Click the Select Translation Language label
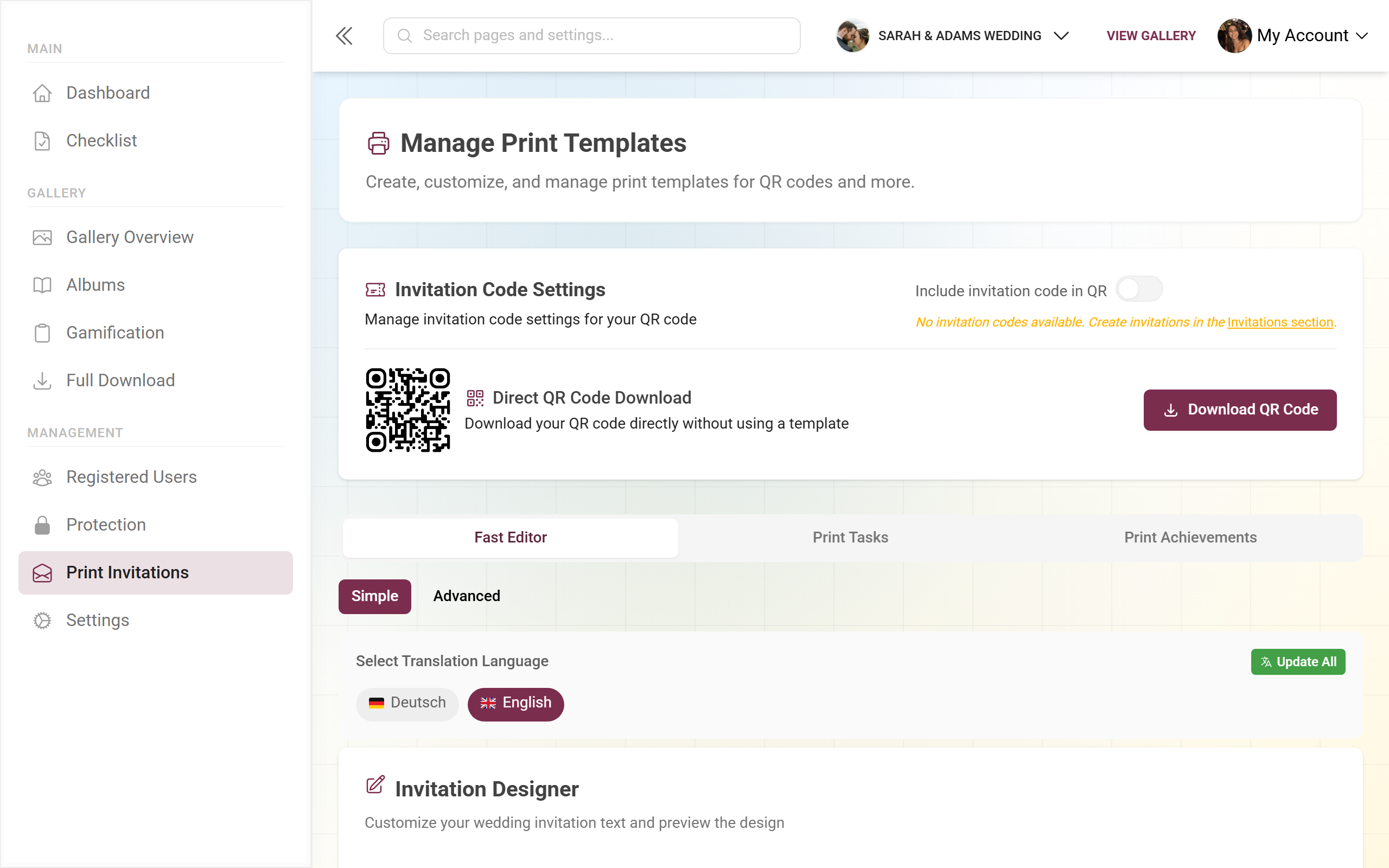Image resolution: width=1389 pixels, height=868 pixels. 452,661
